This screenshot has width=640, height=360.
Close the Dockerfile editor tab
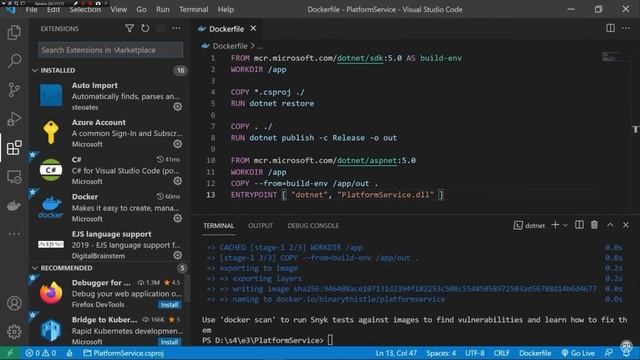point(253,29)
